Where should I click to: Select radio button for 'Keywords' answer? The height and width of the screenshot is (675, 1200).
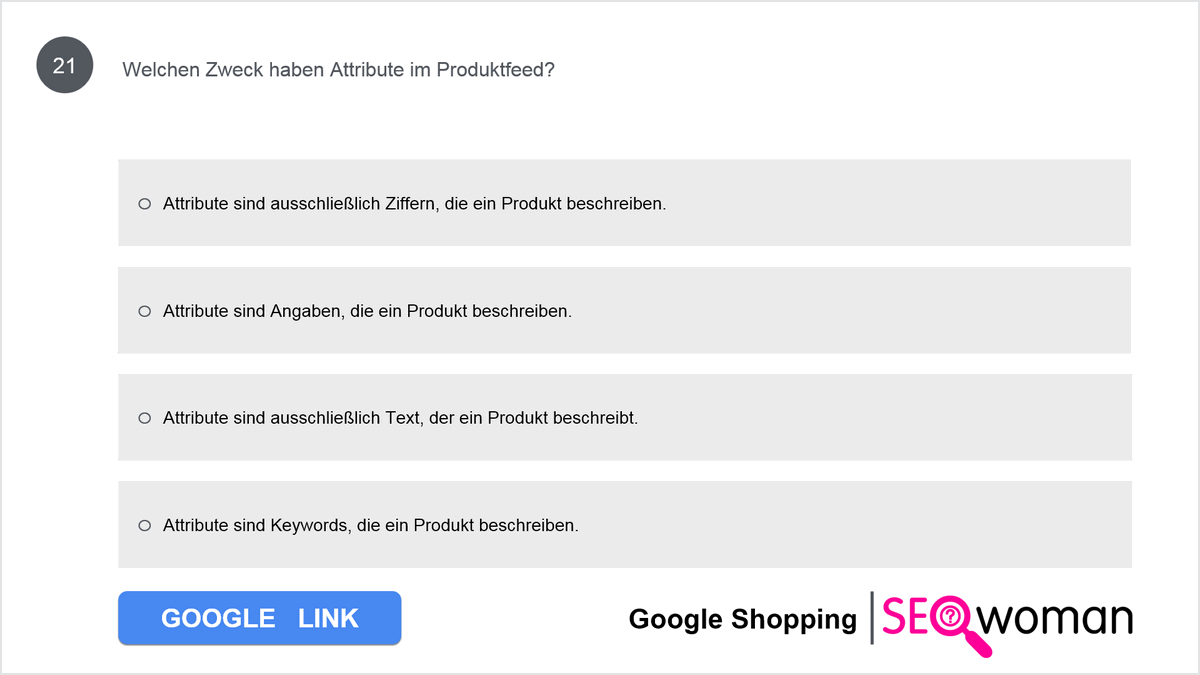pyautogui.click(x=144, y=525)
